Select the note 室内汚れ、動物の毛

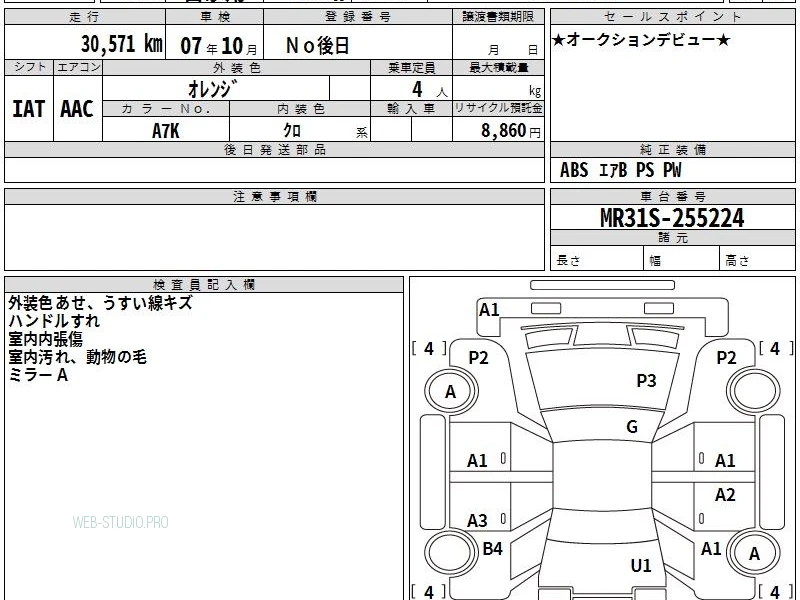tap(78, 357)
